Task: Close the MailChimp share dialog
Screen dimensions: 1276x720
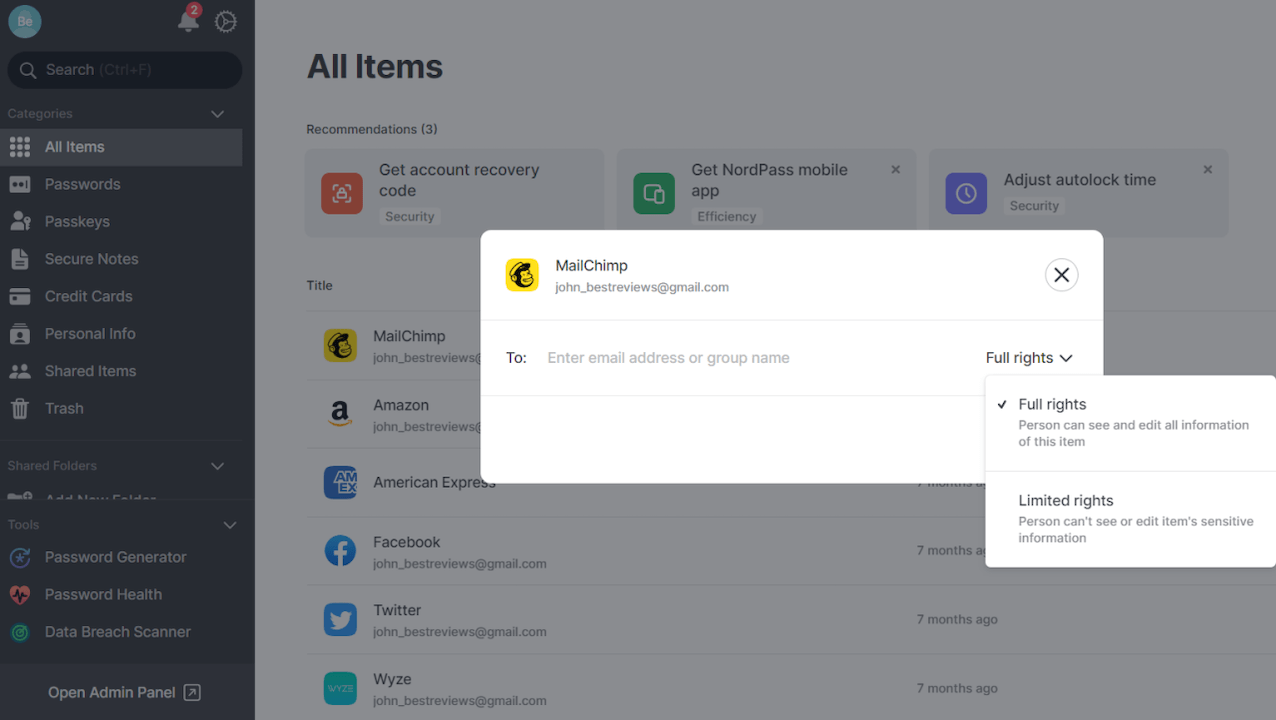Action: [x=1061, y=275]
